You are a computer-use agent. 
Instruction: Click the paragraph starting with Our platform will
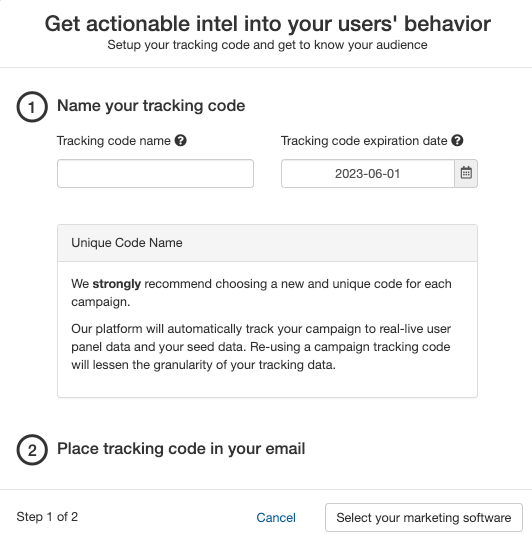(x=261, y=347)
